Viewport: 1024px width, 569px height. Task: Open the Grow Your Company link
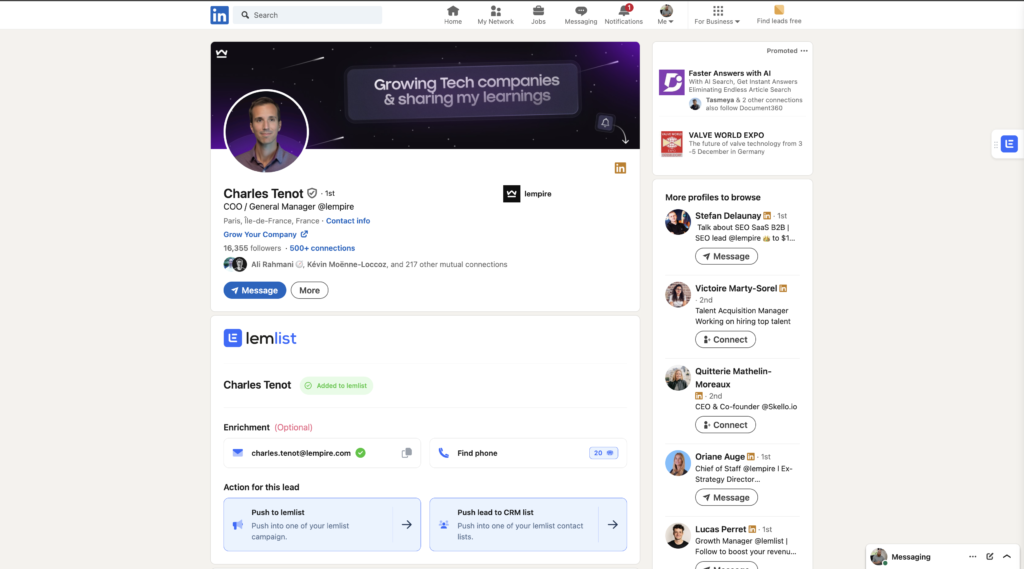click(266, 235)
